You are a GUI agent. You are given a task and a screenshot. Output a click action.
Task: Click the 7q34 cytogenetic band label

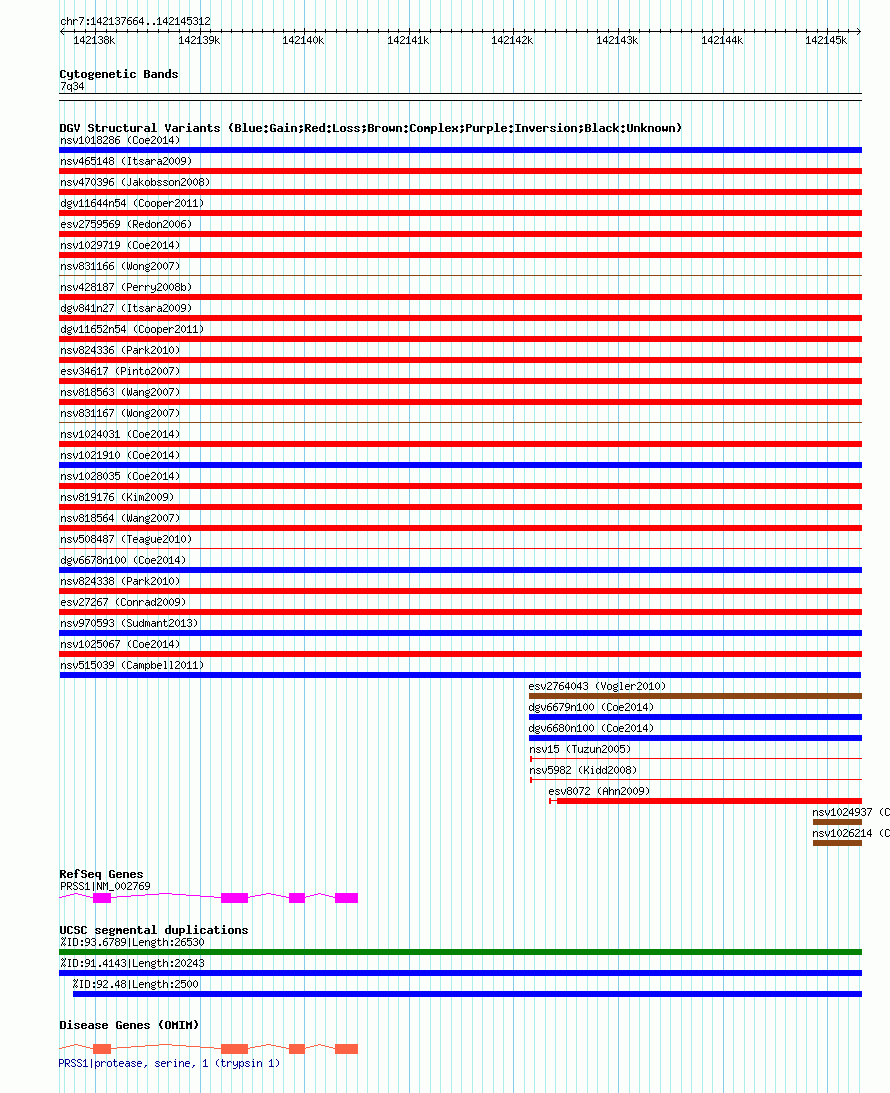[72, 86]
